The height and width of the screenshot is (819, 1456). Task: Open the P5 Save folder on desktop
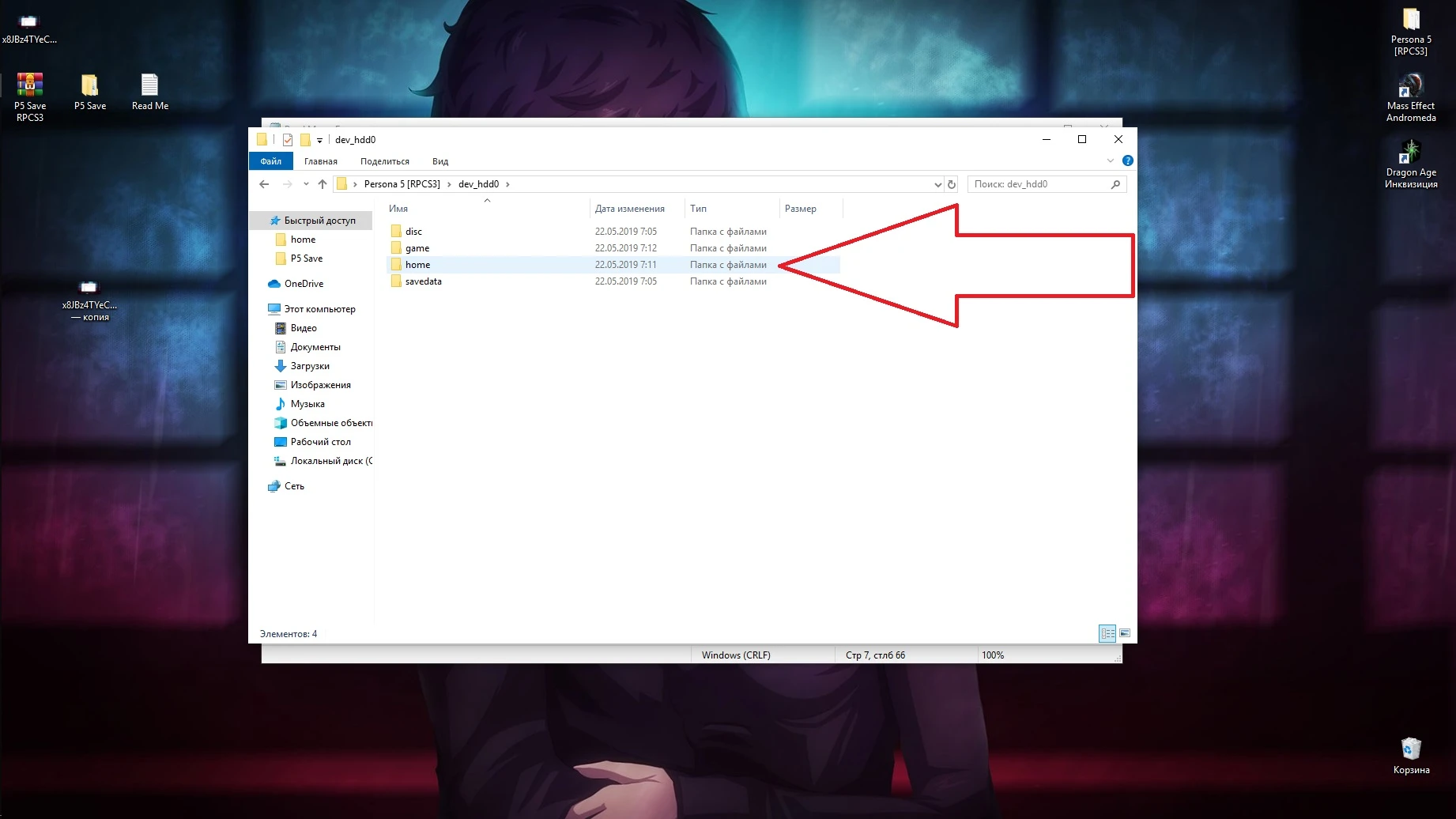tap(90, 92)
